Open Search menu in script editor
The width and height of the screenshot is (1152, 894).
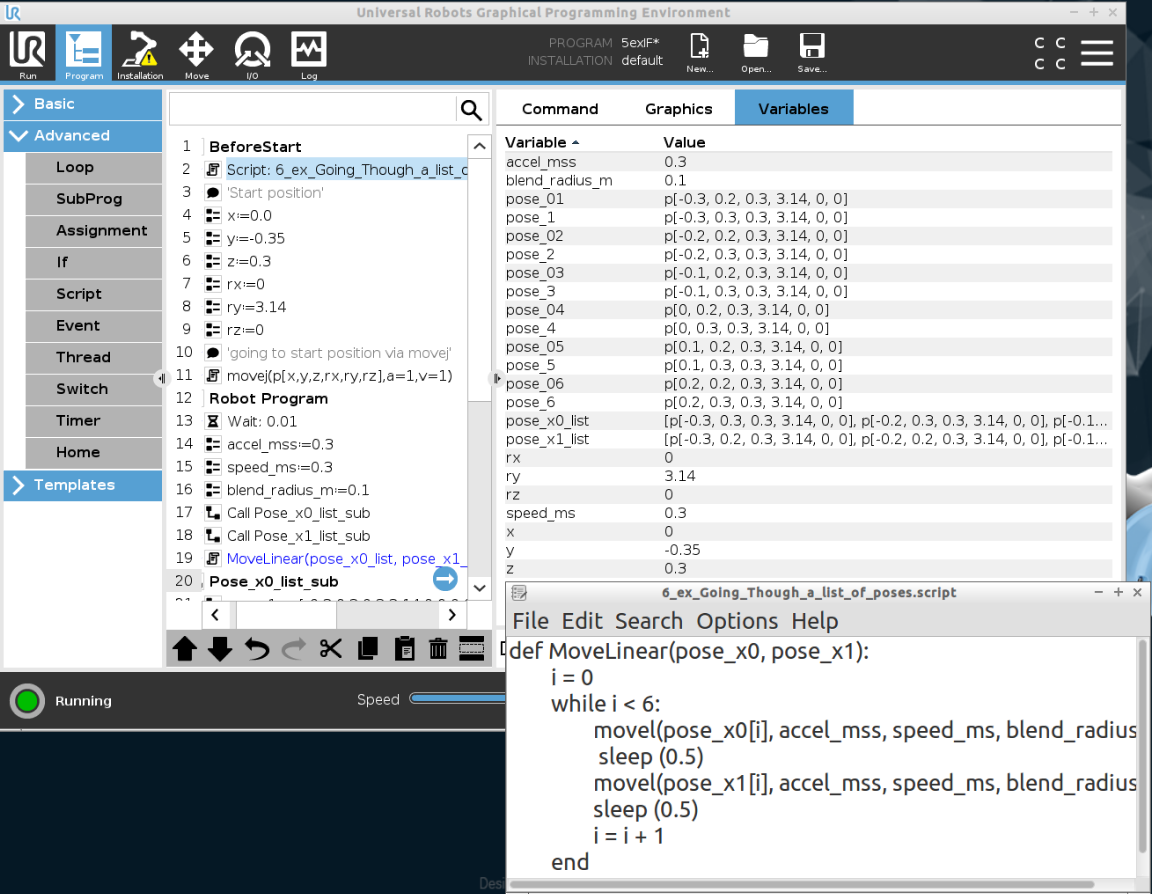(x=649, y=621)
